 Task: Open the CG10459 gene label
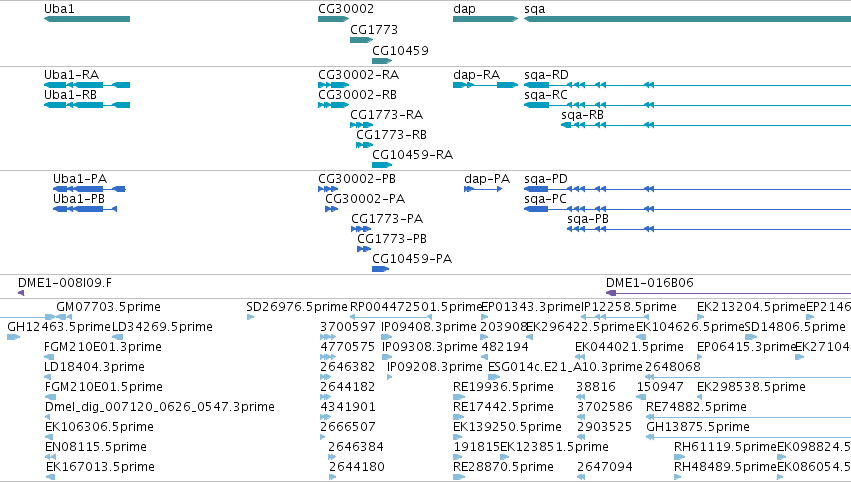(x=400, y=50)
